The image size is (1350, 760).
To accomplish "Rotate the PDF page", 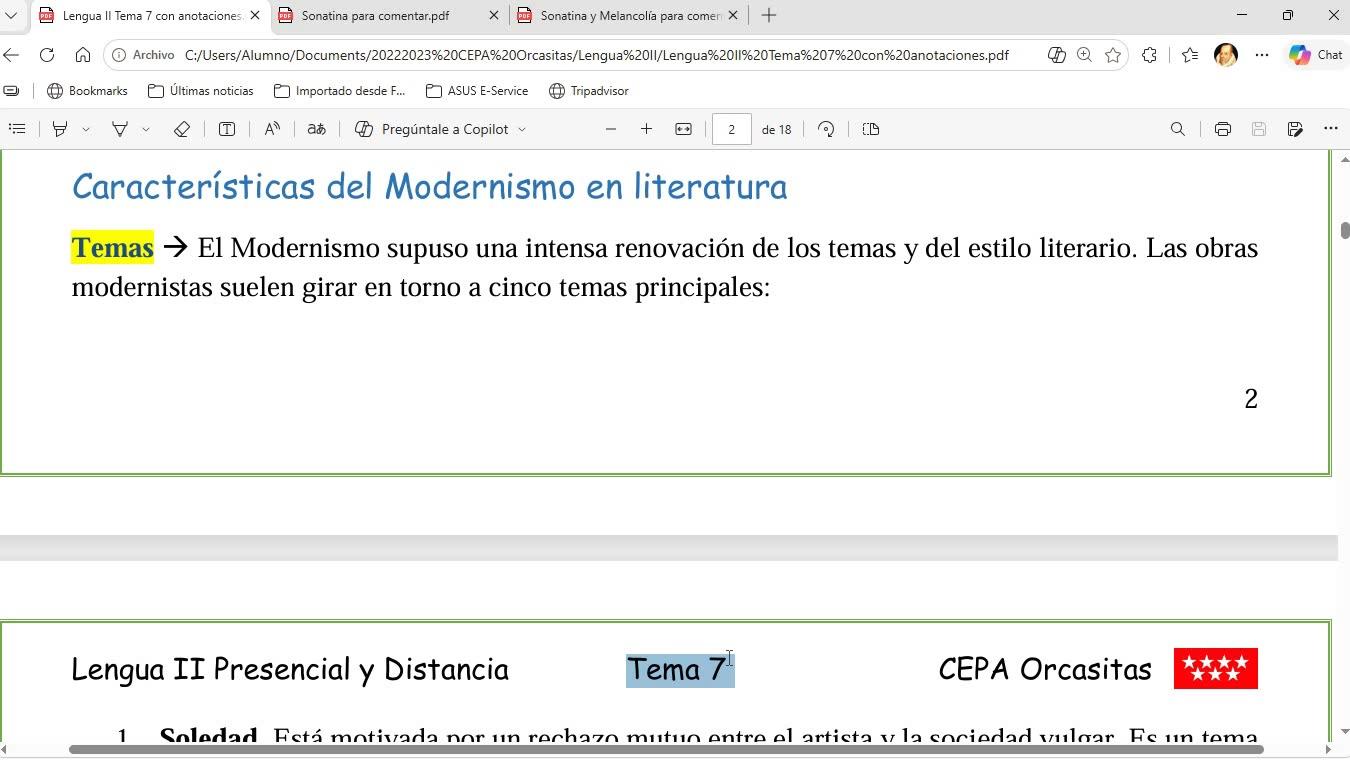I will [826, 129].
